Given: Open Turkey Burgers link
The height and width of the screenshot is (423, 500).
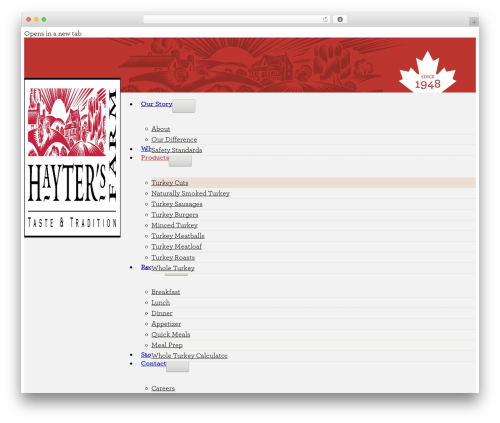Looking at the screenshot, I should click(x=175, y=215).
